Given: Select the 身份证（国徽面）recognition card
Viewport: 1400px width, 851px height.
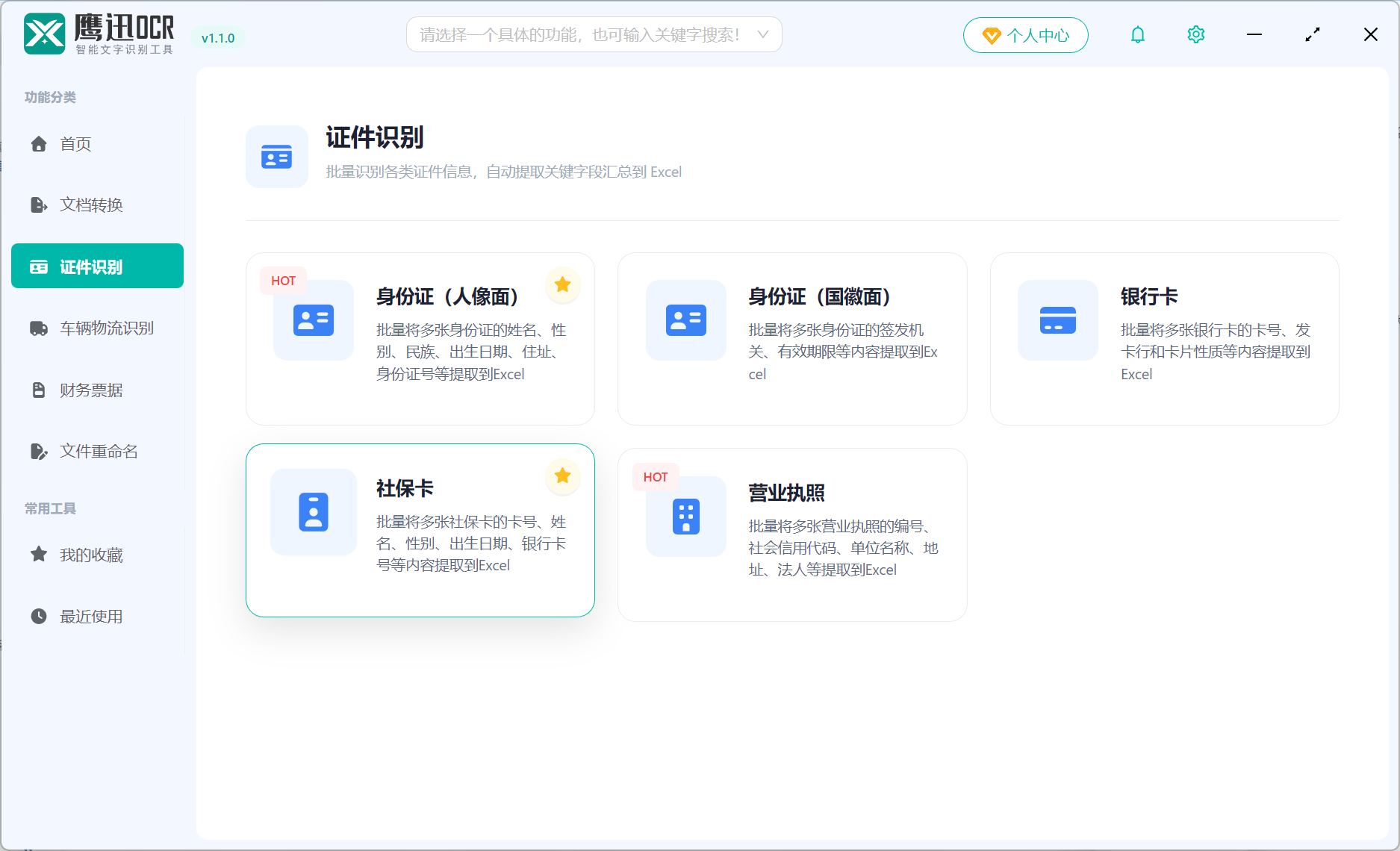Looking at the screenshot, I should pos(791,338).
